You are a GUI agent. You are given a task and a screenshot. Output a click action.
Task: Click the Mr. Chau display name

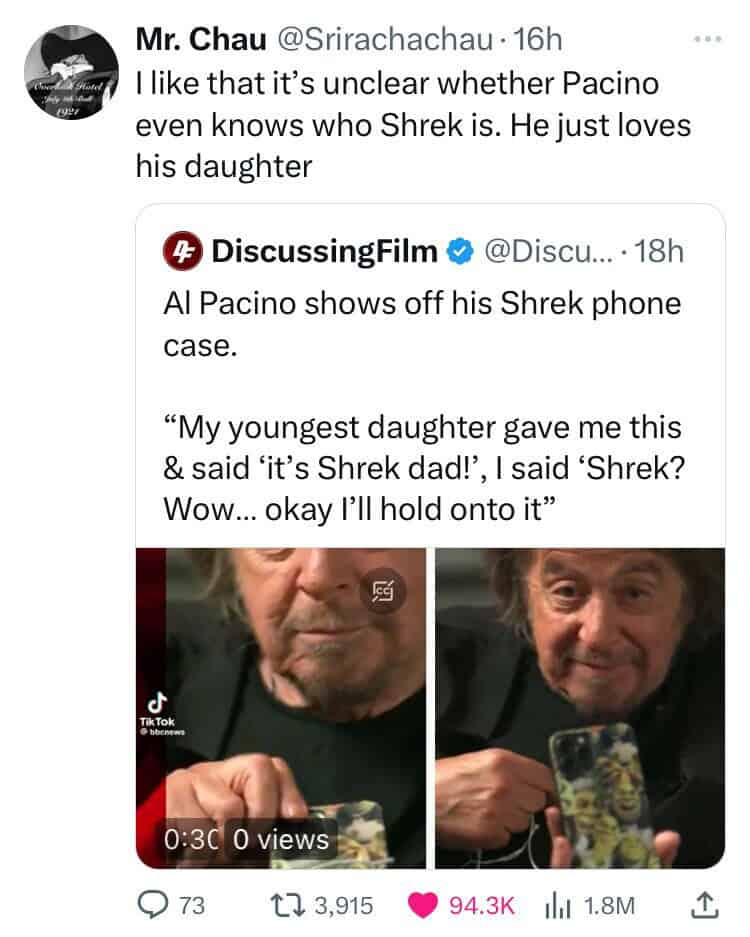200,39
